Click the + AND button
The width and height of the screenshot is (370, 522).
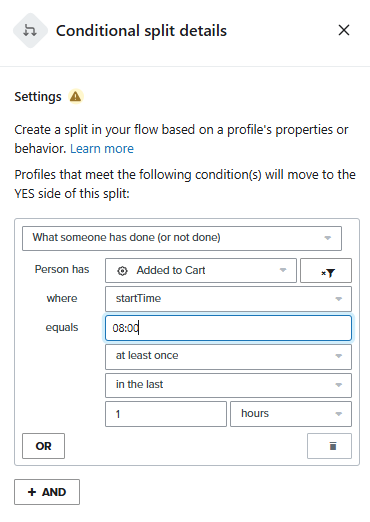(47, 492)
